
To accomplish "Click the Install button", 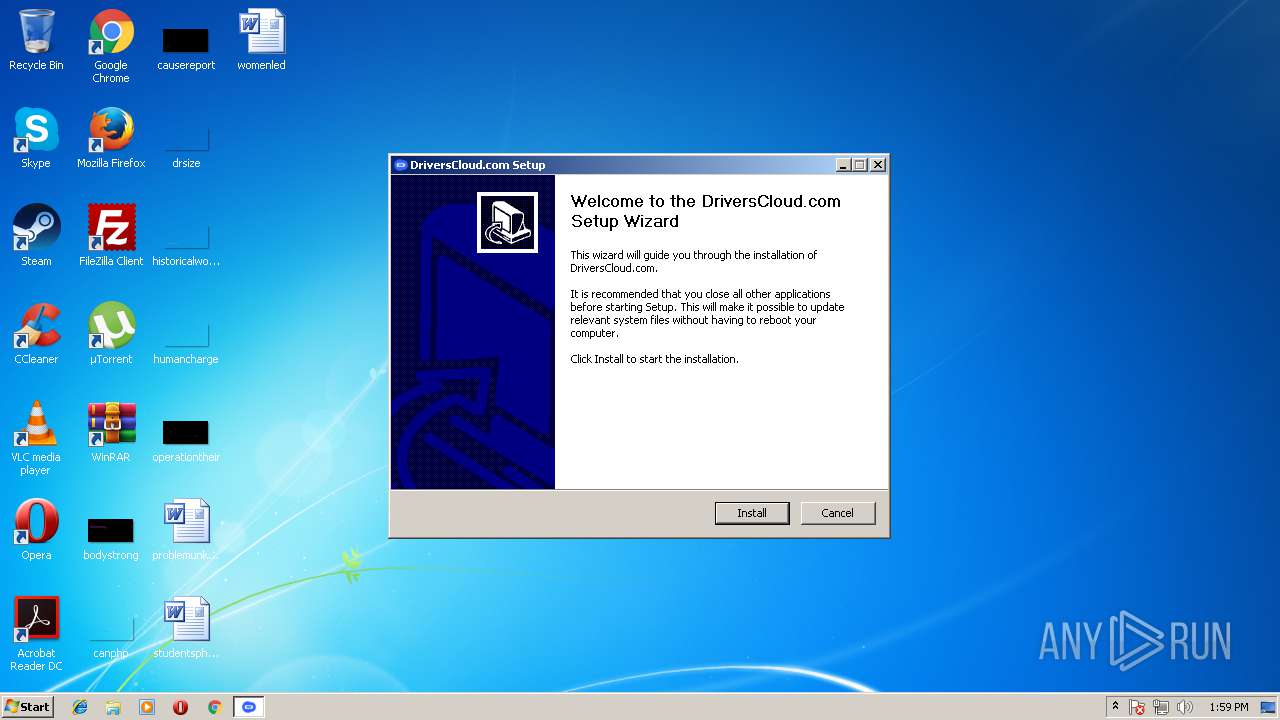I will tap(752, 513).
